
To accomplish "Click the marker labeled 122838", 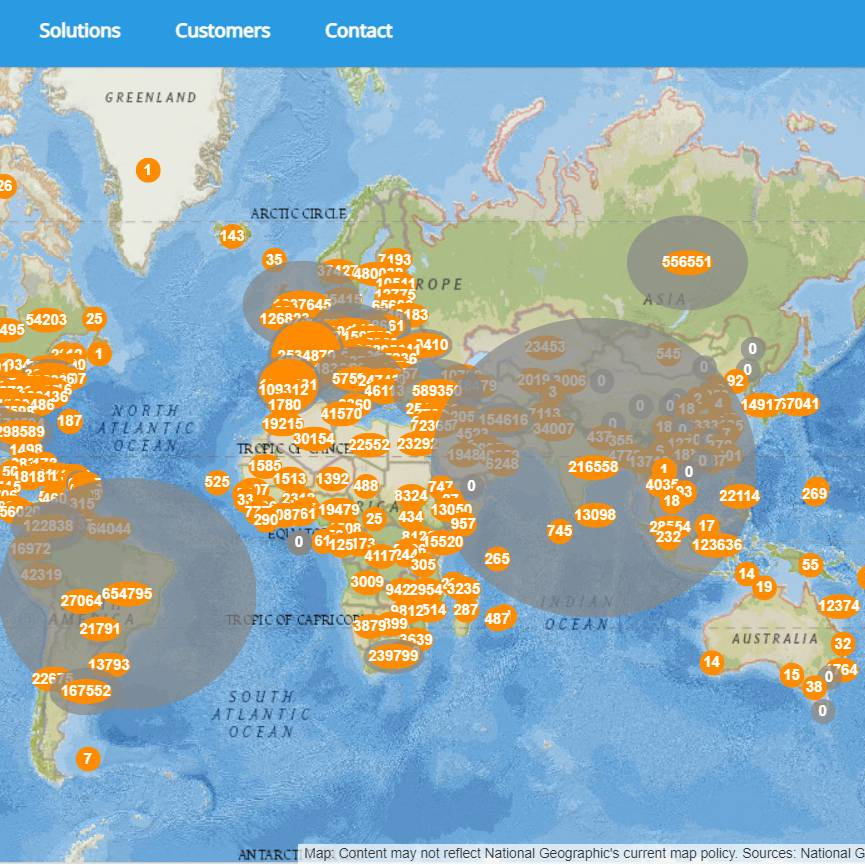I will [x=49, y=526].
